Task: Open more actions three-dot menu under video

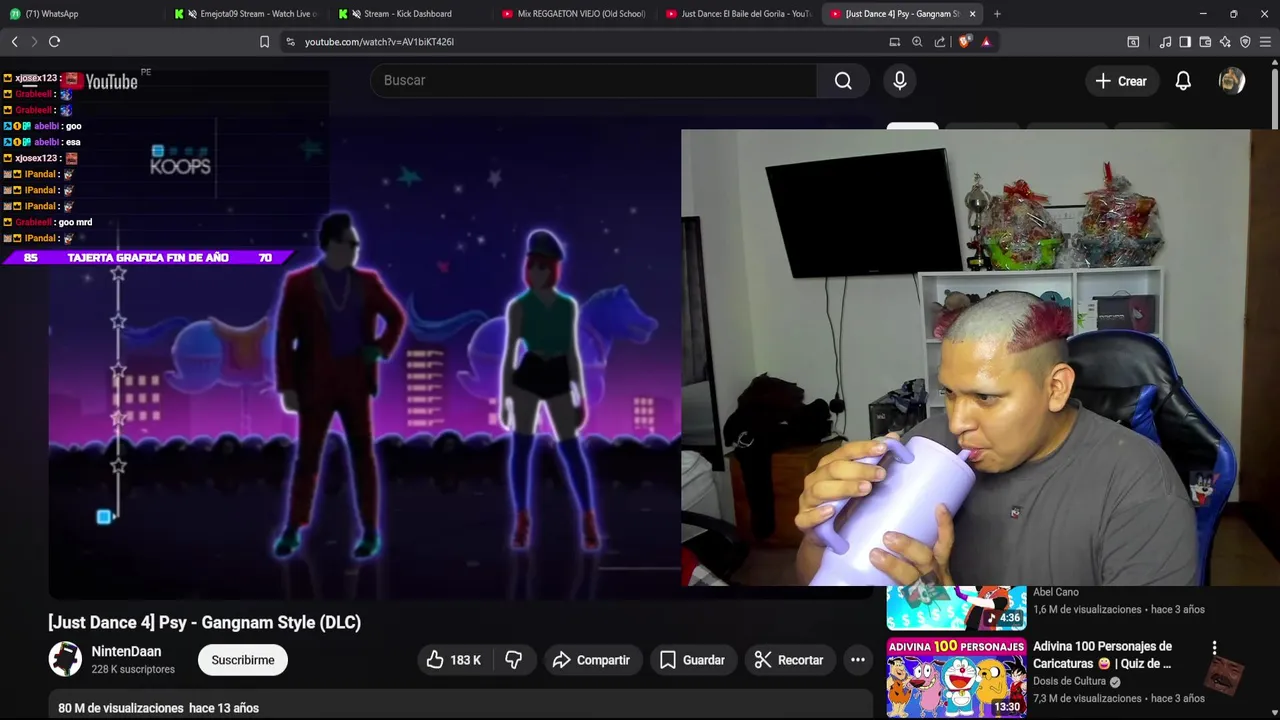Action: 858,660
